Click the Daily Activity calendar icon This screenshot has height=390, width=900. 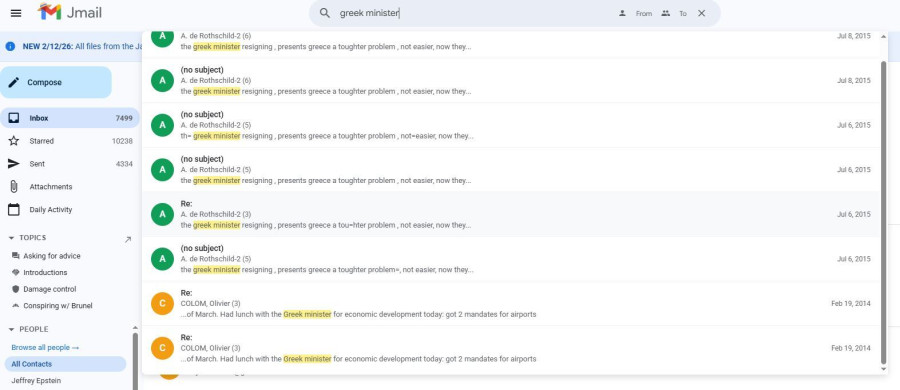point(14,210)
